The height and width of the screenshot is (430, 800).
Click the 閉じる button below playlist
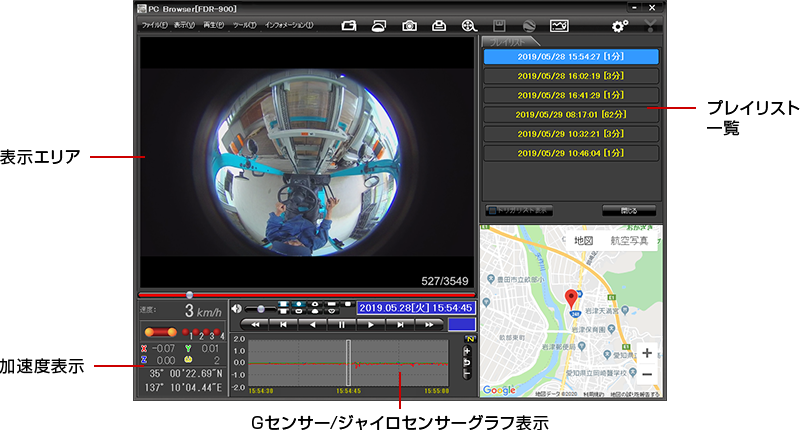(x=629, y=211)
